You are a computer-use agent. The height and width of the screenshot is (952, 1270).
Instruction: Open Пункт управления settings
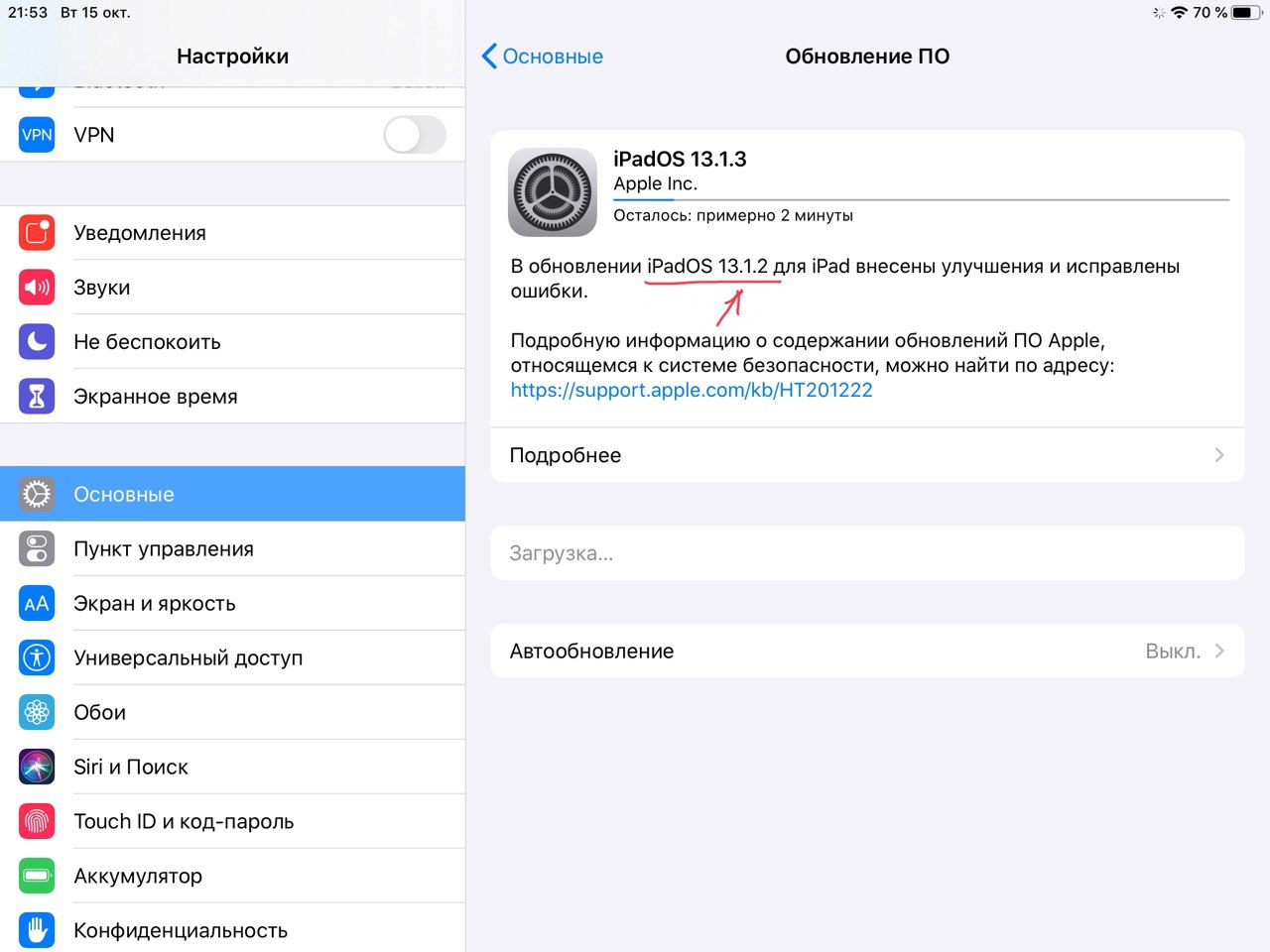[232, 548]
